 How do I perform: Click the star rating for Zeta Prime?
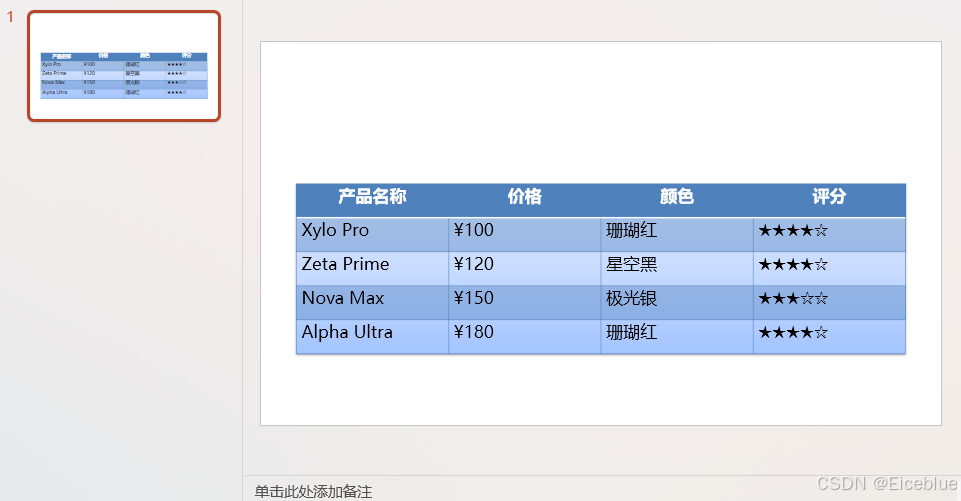click(x=829, y=269)
